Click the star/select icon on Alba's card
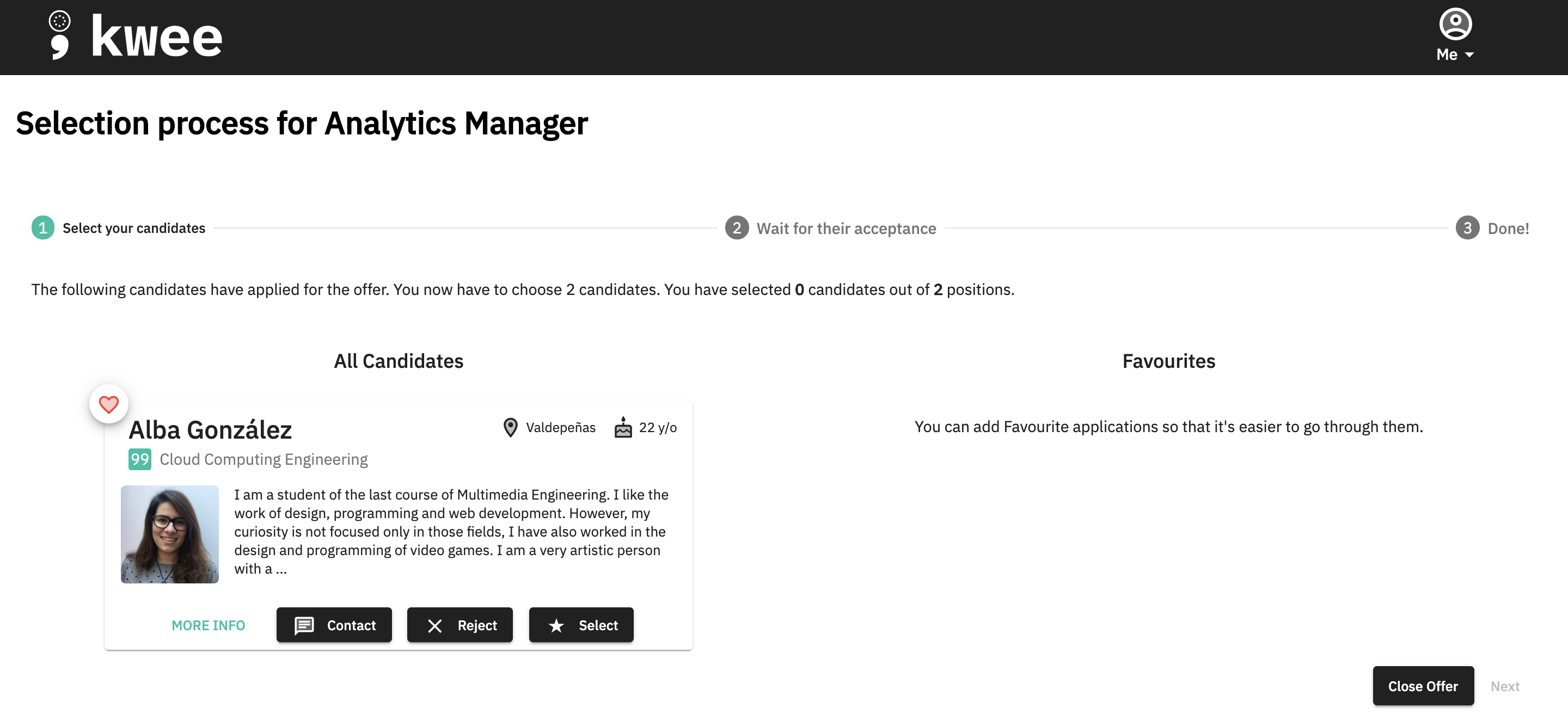 (x=556, y=624)
